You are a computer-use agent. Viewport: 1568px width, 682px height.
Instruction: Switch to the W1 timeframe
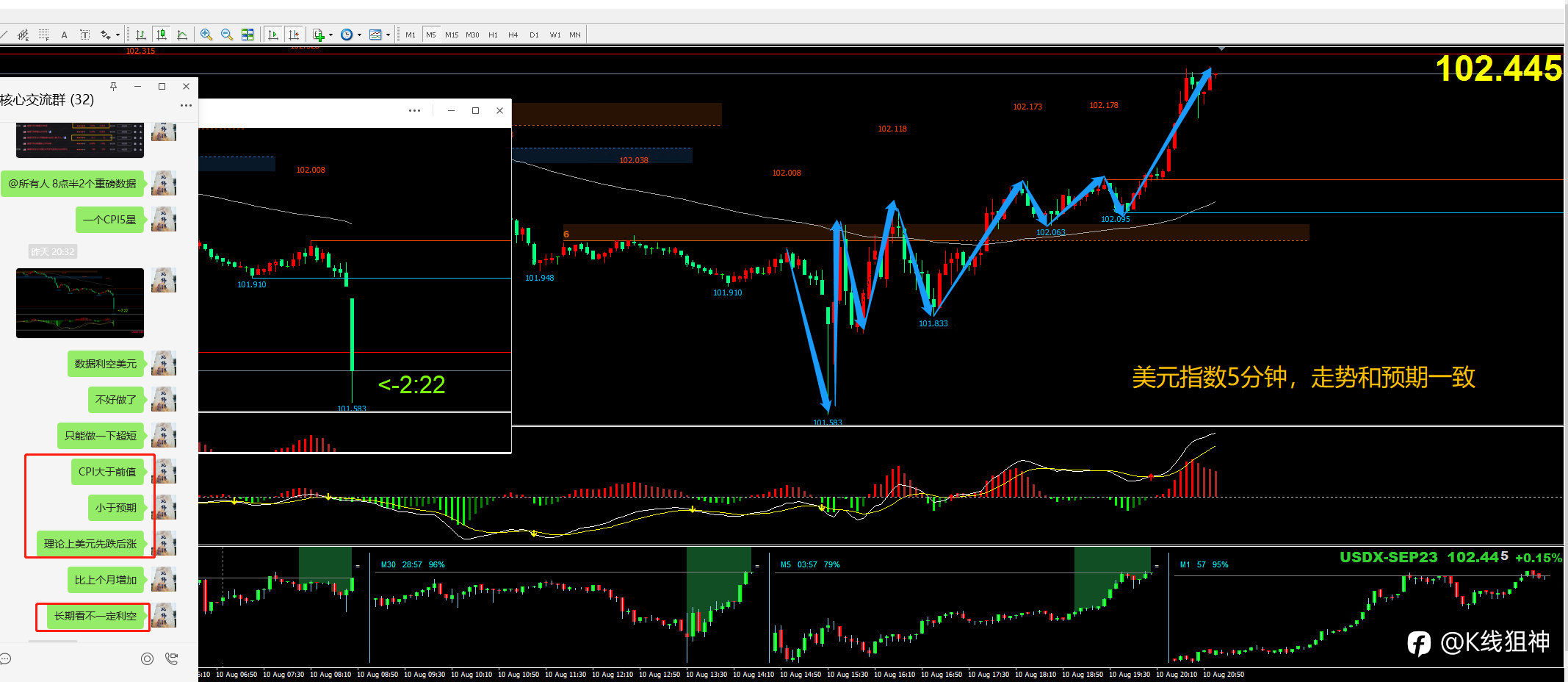(555, 35)
